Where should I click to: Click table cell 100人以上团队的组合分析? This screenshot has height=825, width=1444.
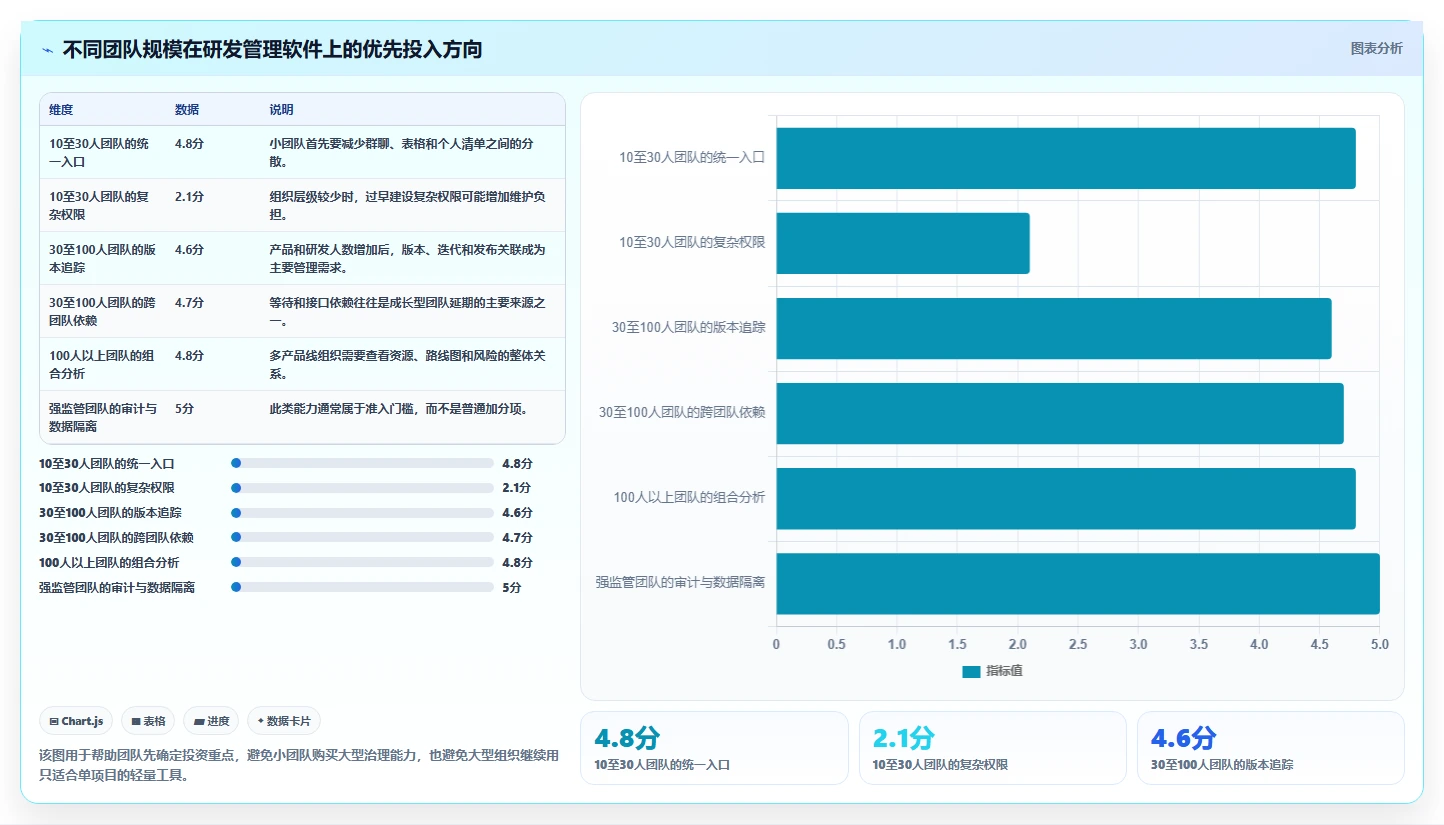(101, 365)
